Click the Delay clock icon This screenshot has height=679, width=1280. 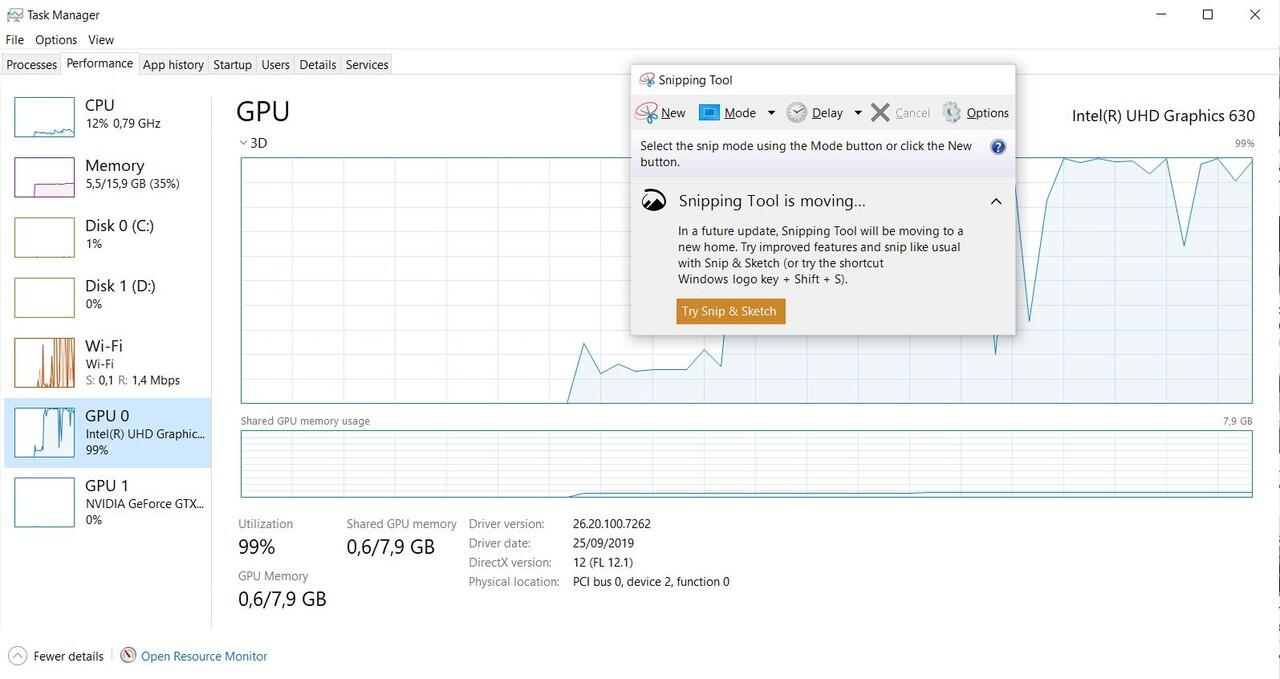[x=796, y=113]
